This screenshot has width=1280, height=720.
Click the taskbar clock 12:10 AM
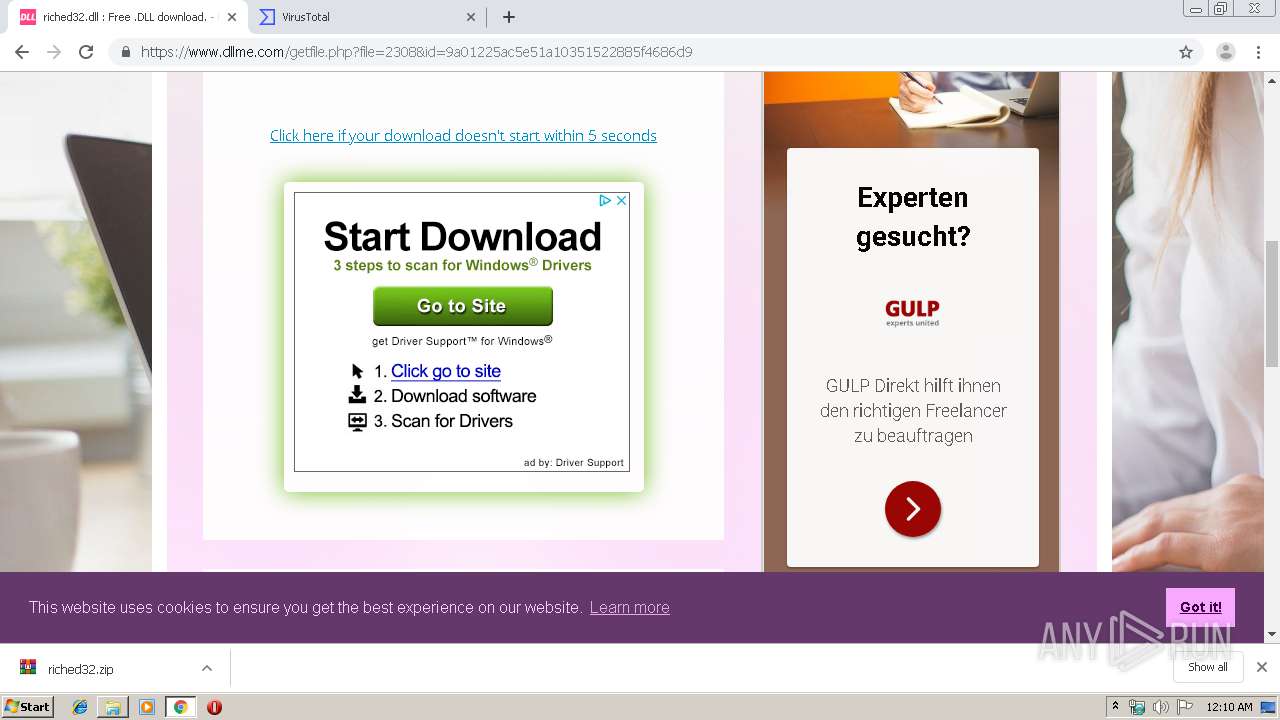(1229, 707)
